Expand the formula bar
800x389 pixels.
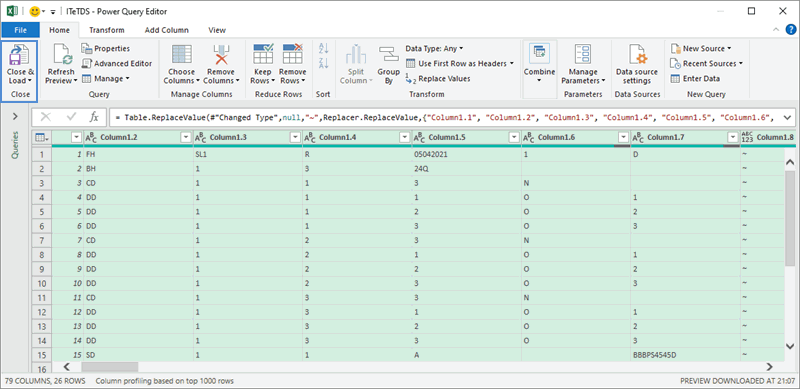click(x=787, y=117)
